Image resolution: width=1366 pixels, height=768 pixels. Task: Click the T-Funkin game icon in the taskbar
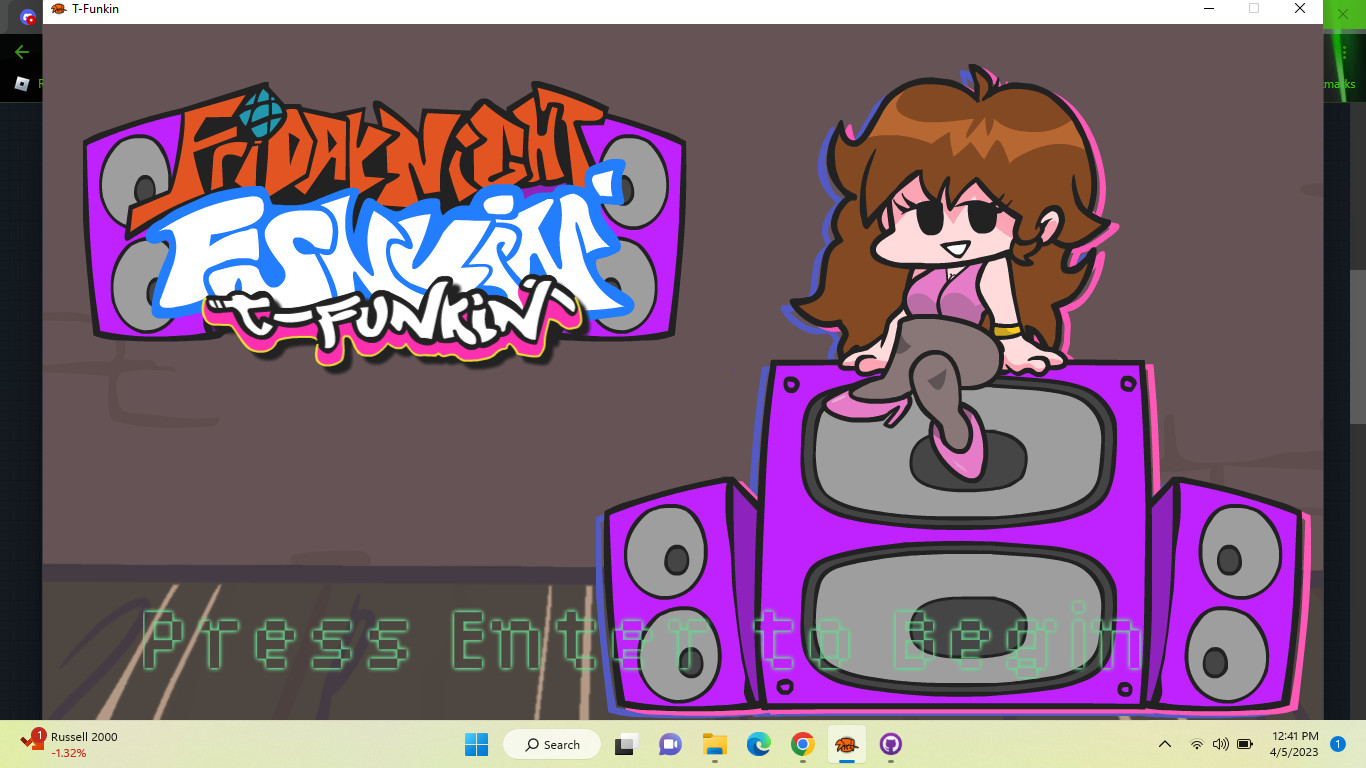tap(846, 744)
